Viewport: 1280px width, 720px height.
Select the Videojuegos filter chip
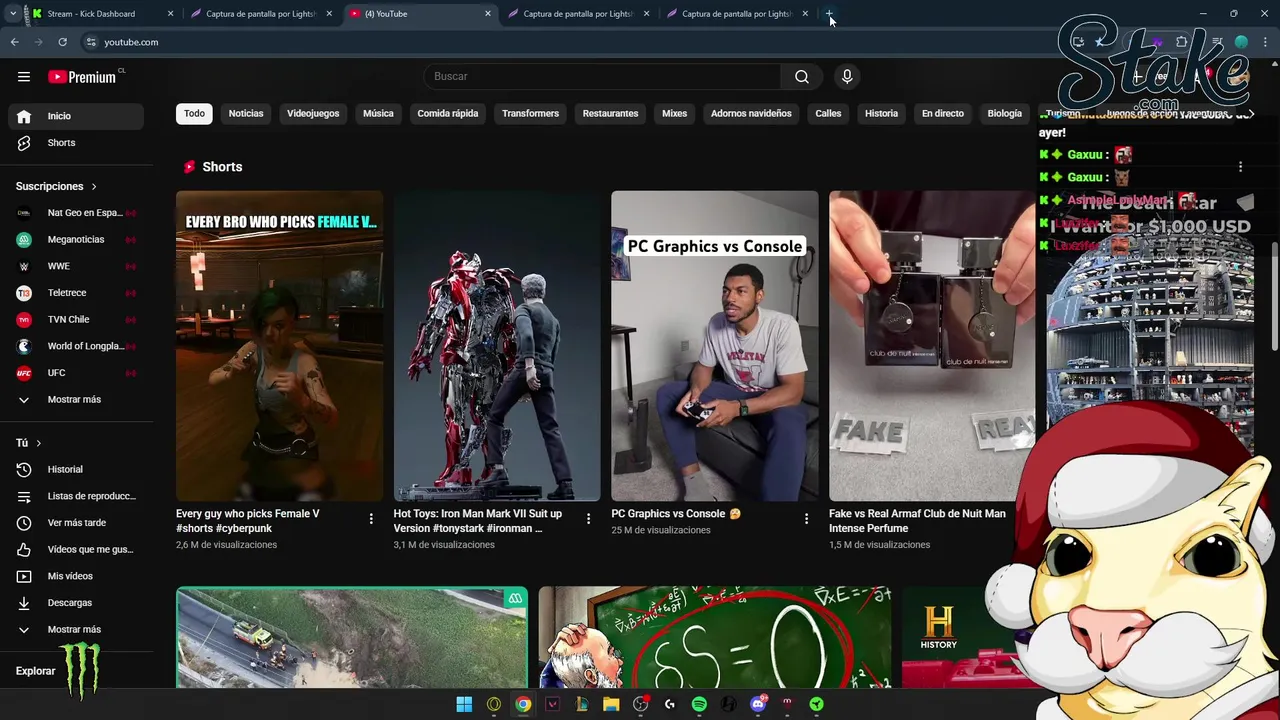[313, 113]
